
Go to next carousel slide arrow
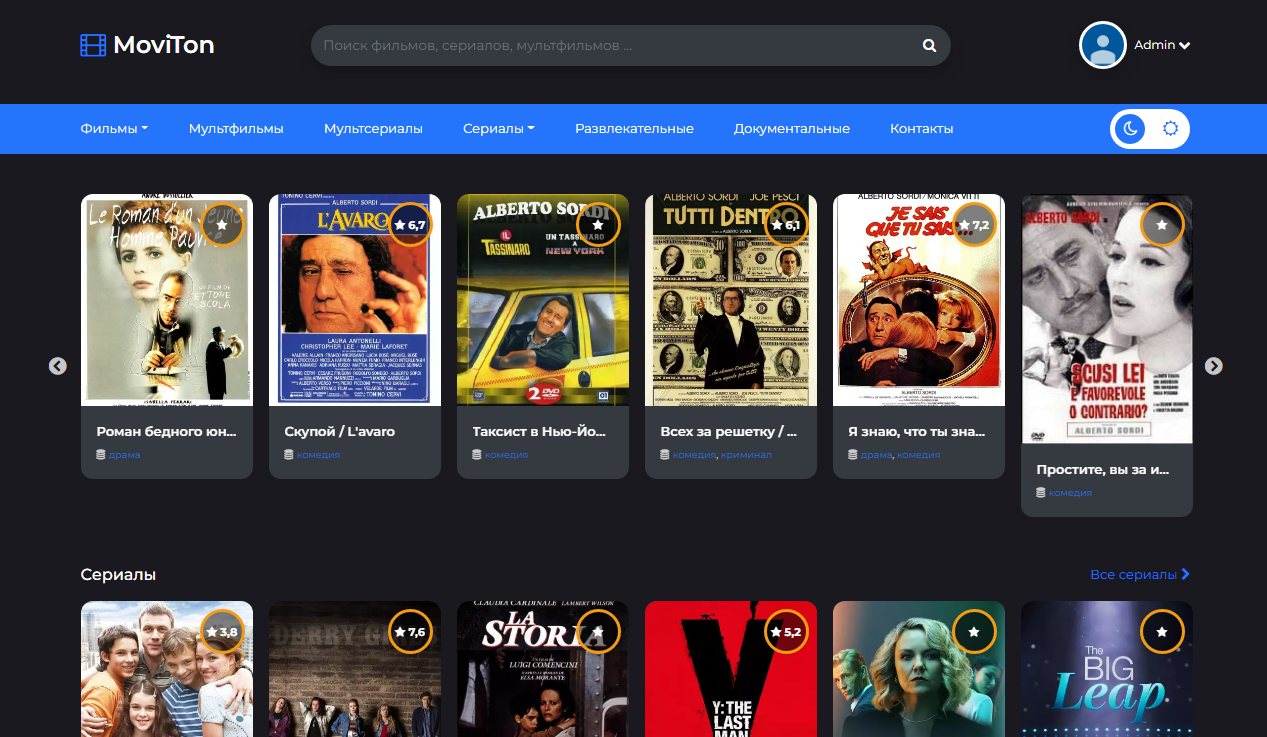click(1213, 366)
